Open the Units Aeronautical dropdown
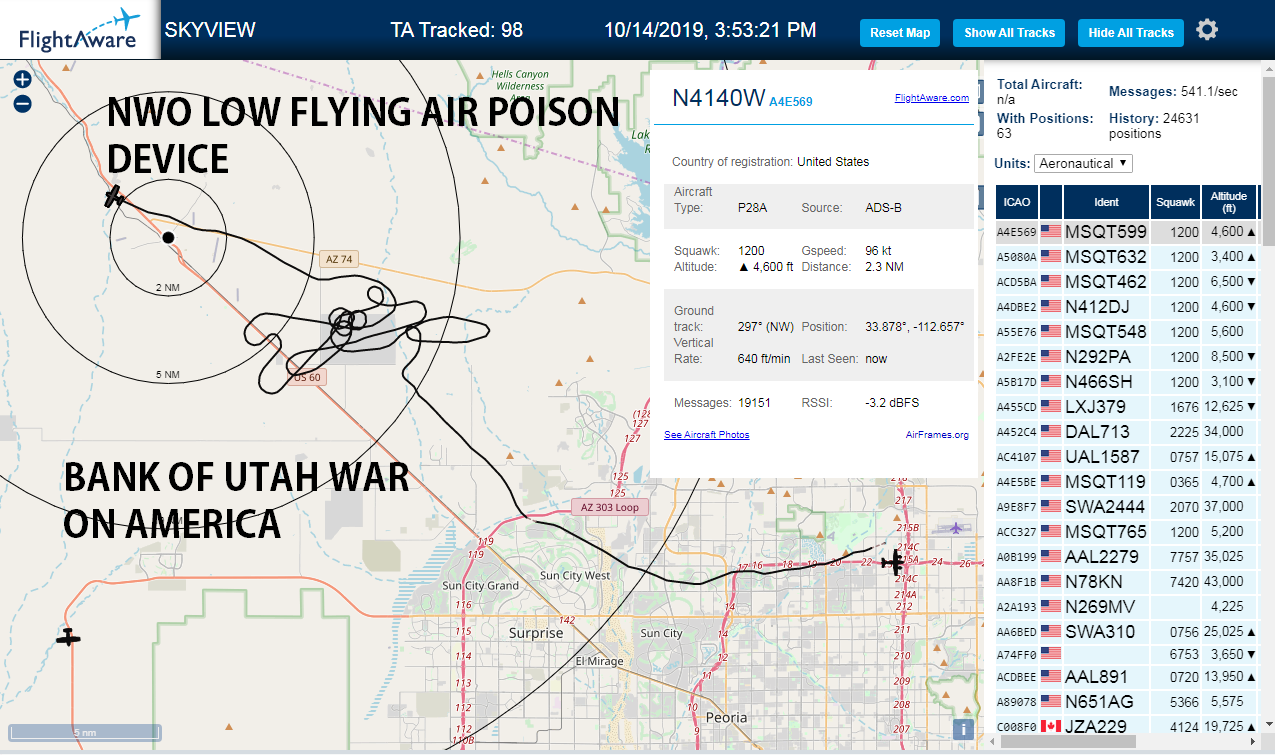1275x755 pixels. pyautogui.click(x=1083, y=163)
